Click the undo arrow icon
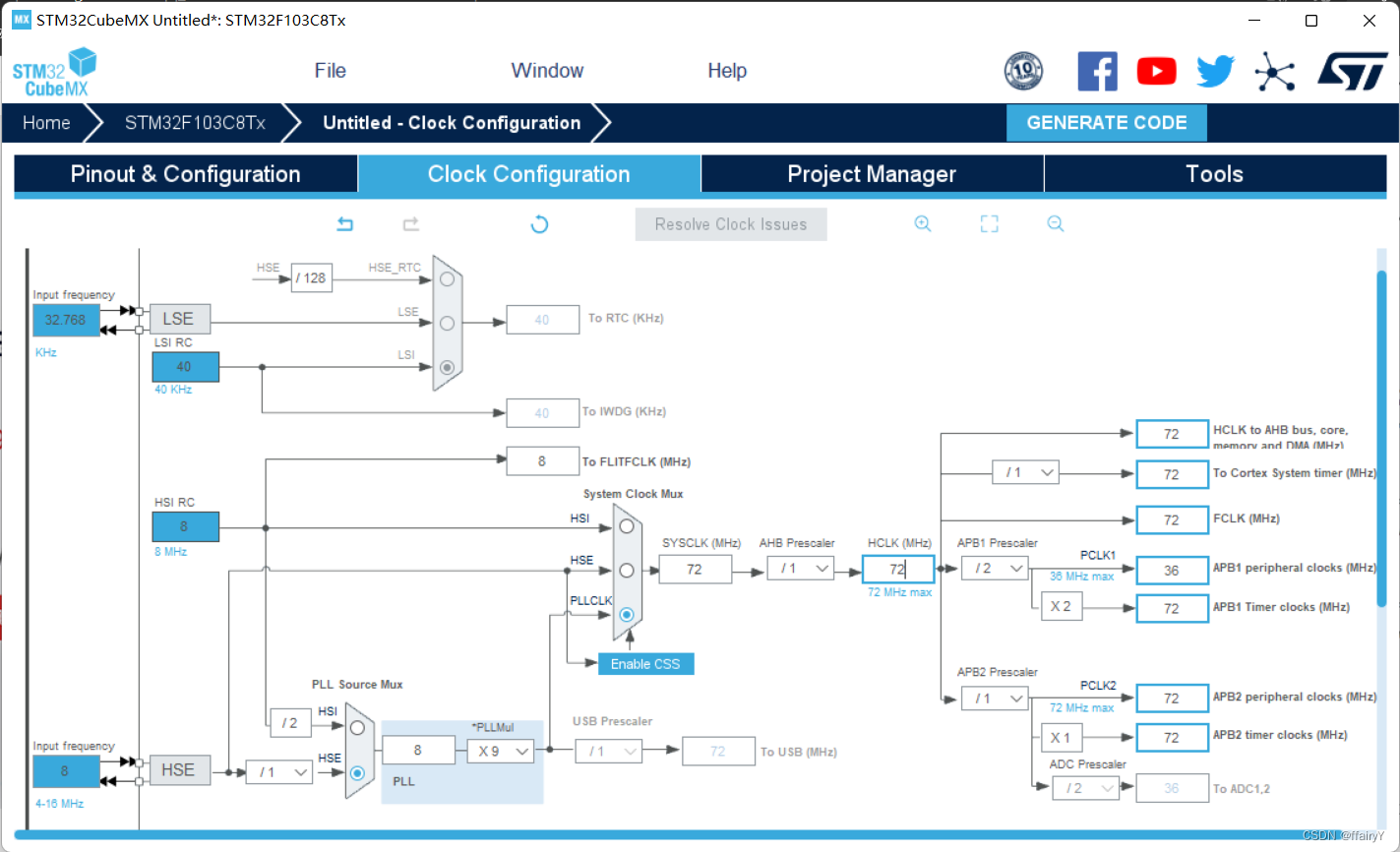1400x852 pixels. 344,224
